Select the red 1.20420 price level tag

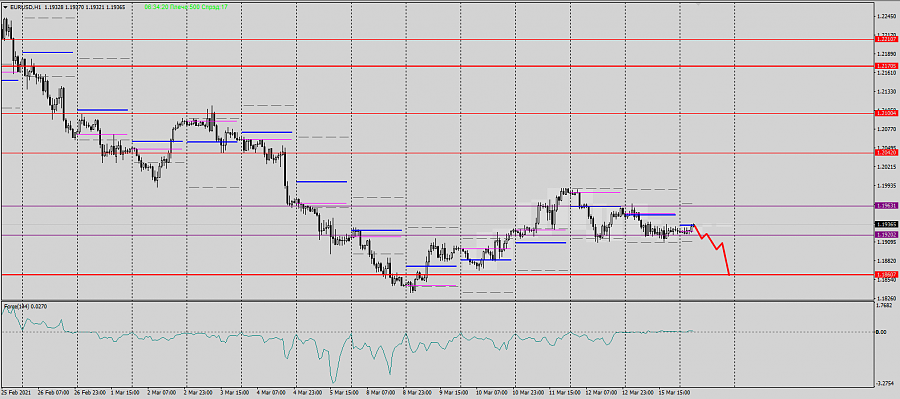[x=887, y=153]
